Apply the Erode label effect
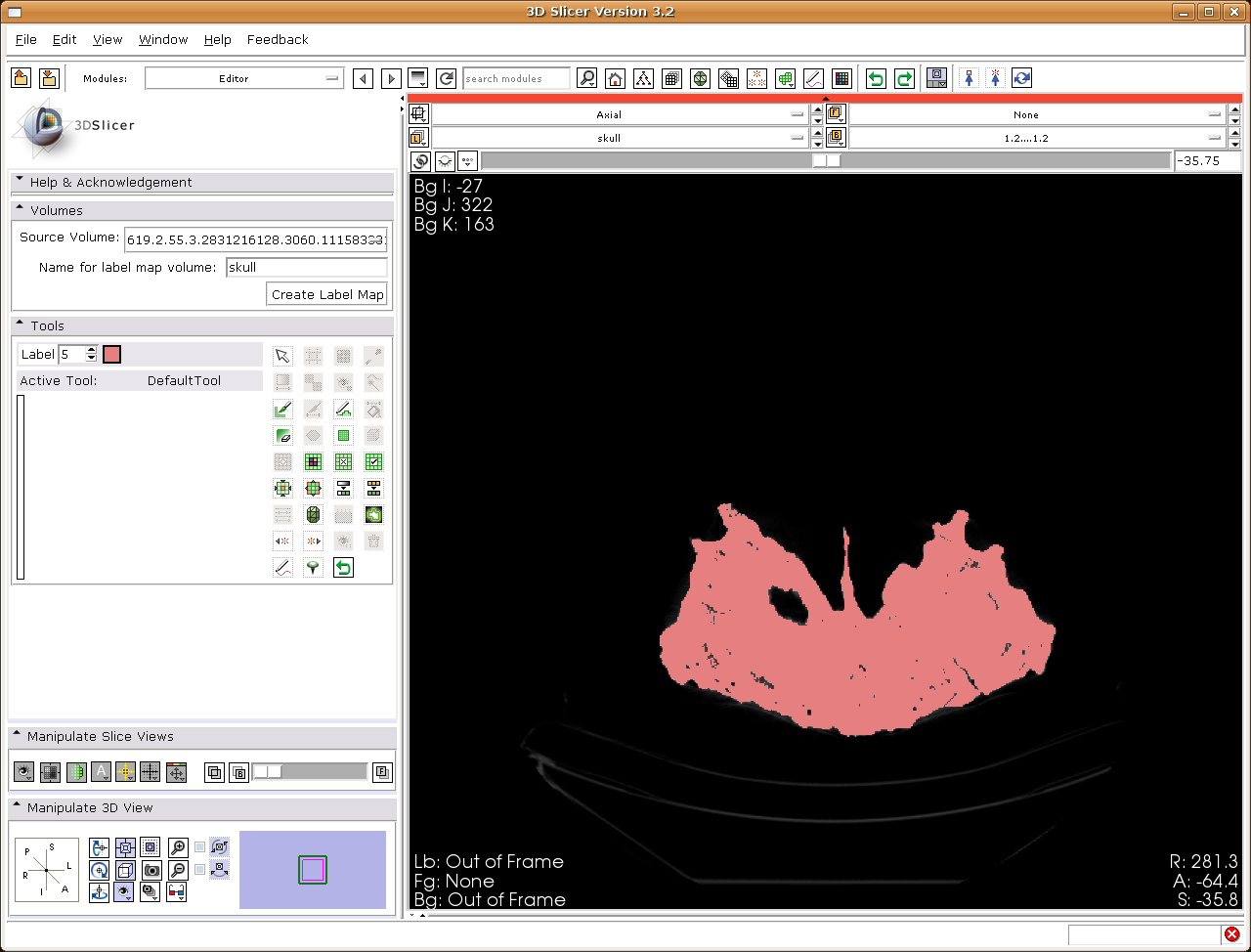The height and width of the screenshot is (952, 1251). point(282,488)
